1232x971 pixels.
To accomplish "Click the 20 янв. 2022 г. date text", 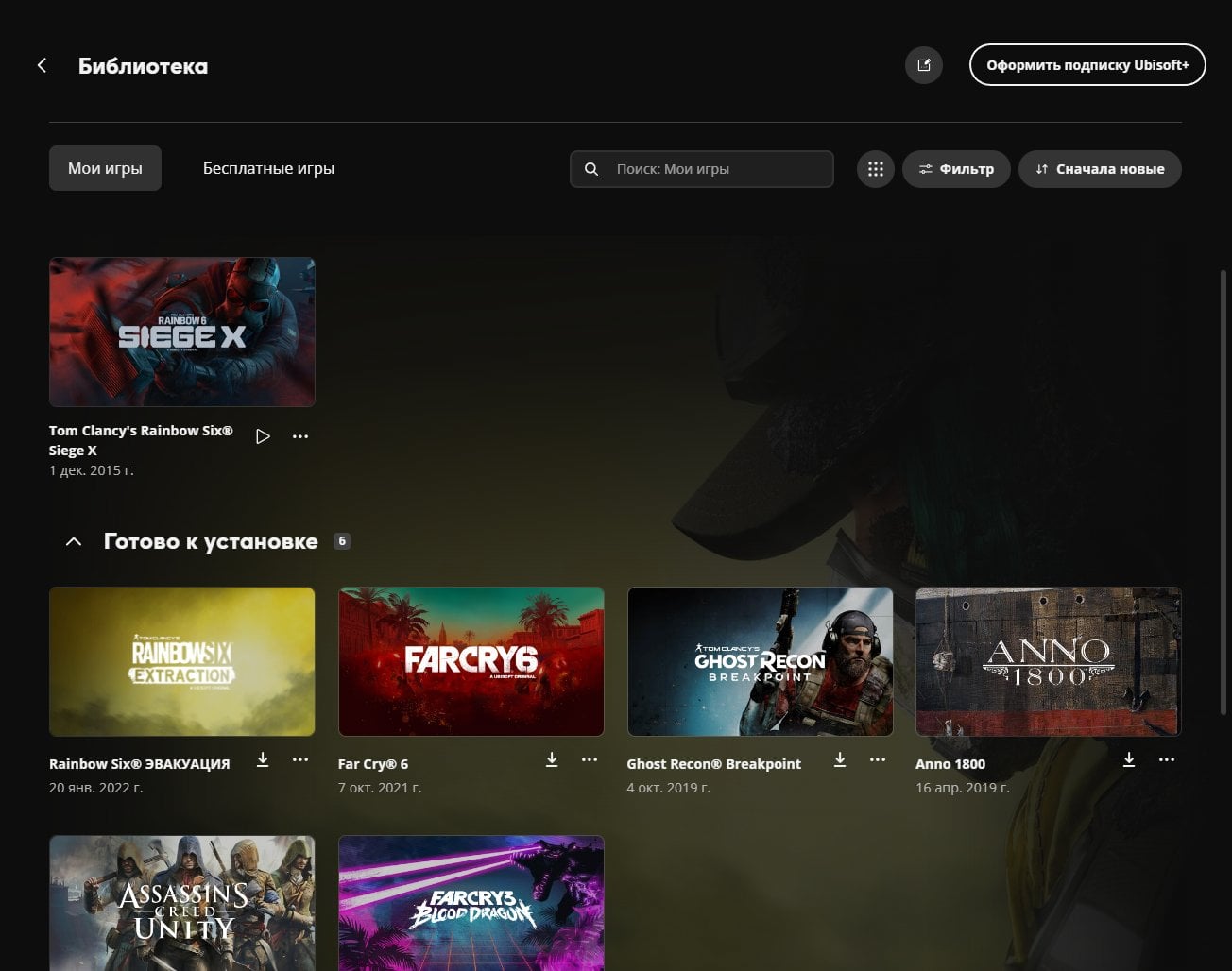I will [x=96, y=788].
